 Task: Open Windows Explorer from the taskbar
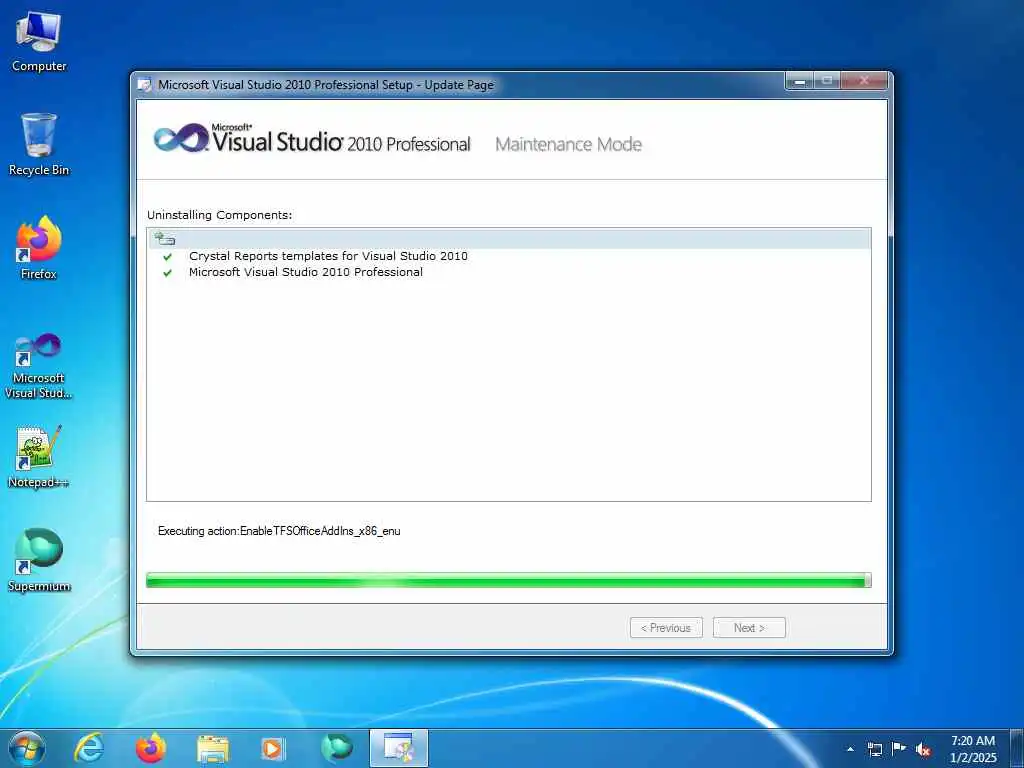click(213, 749)
